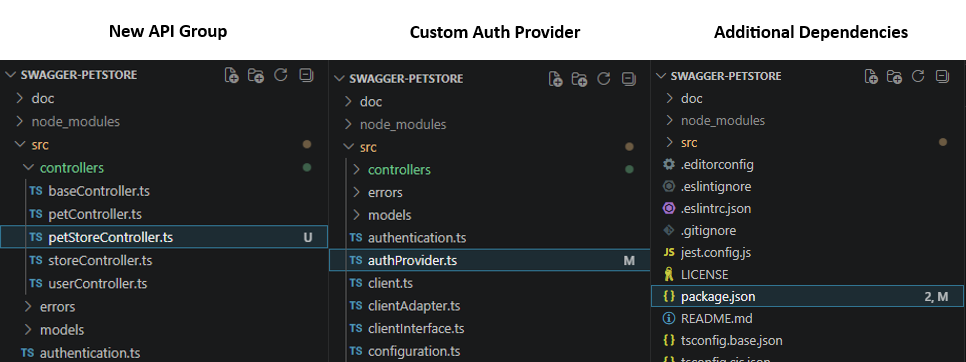Click TS icon of baseController.ts

click(36, 191)
